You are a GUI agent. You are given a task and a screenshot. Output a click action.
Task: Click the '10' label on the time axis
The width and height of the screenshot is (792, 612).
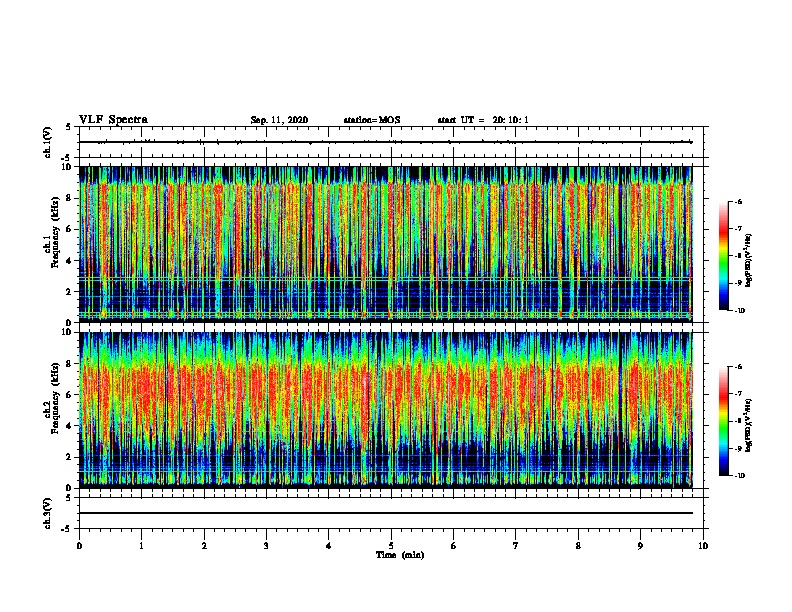[703, 546]
